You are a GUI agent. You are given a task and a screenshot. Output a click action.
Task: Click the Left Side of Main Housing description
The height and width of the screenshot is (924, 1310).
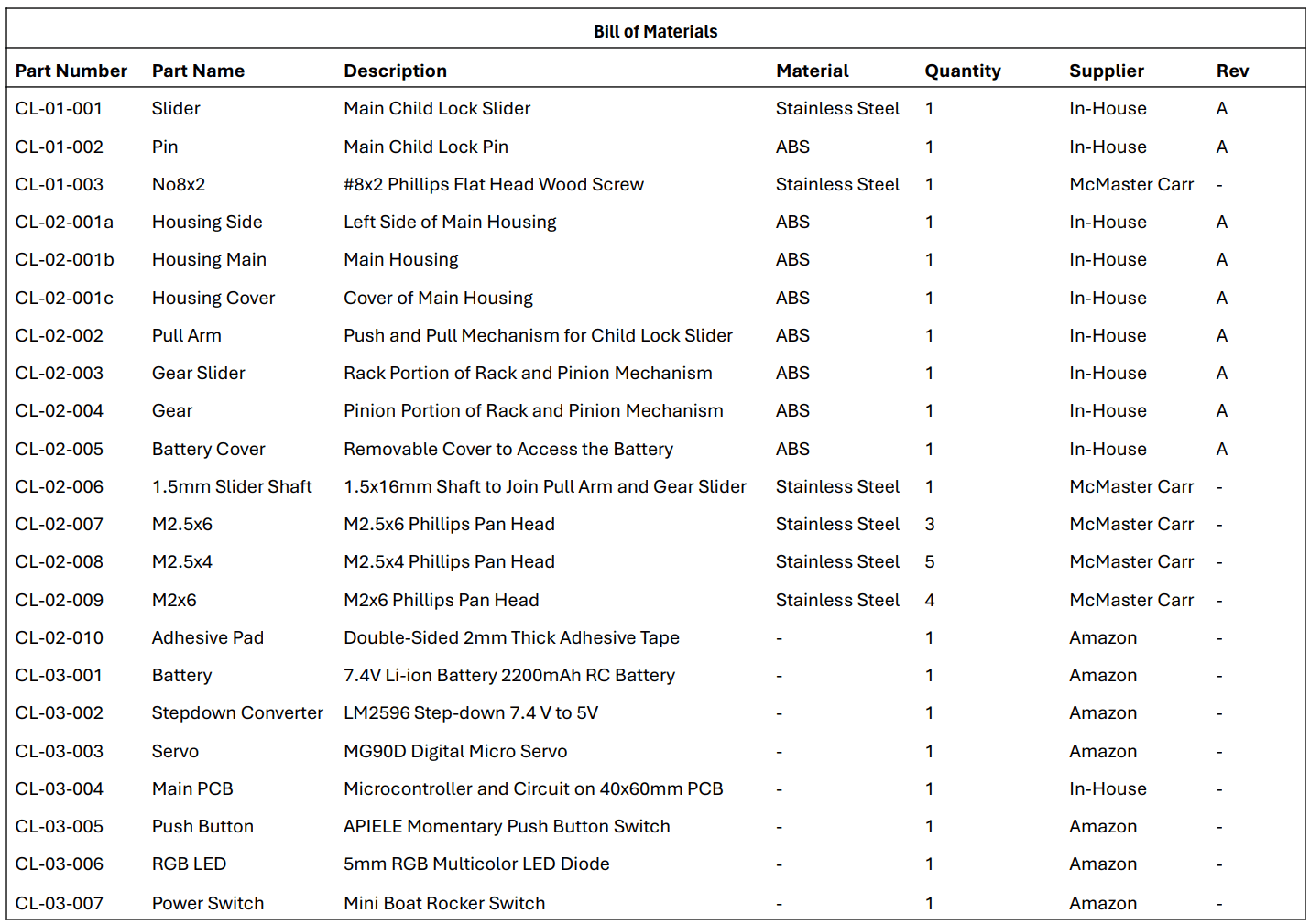[450, 222]
